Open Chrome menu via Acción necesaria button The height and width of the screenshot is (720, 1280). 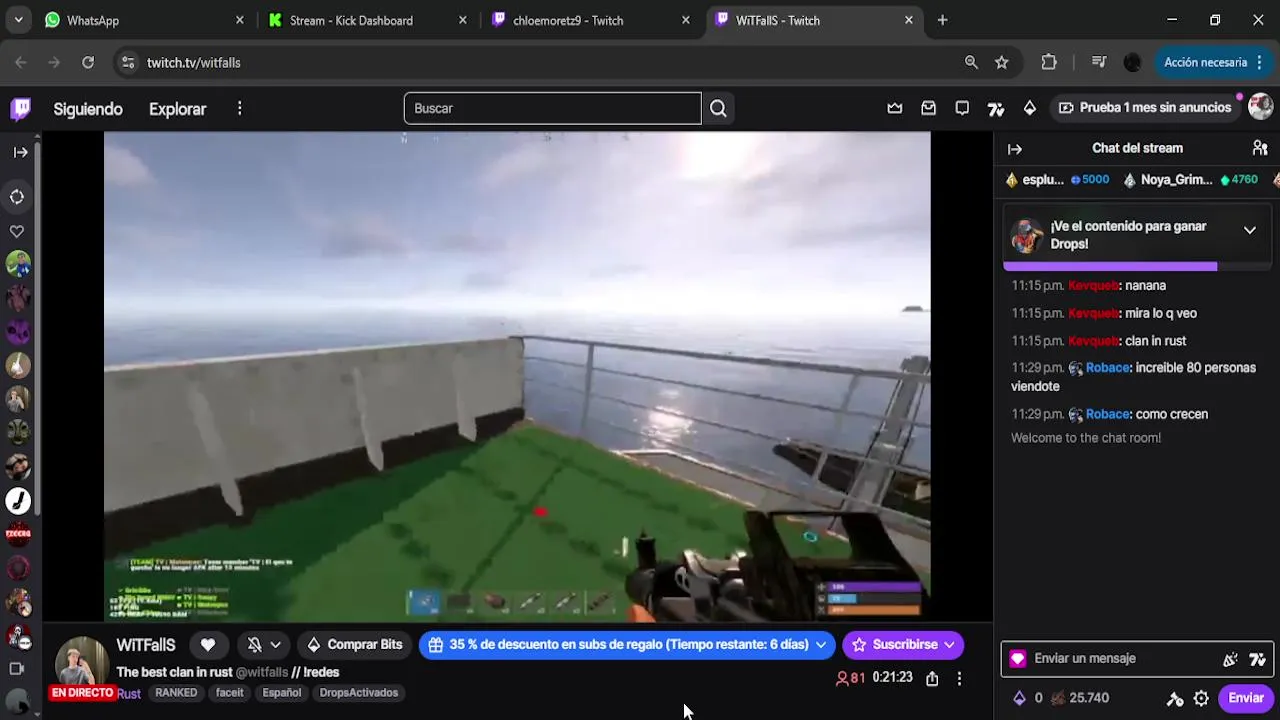pyautogui.click(x=1212, y=62)
